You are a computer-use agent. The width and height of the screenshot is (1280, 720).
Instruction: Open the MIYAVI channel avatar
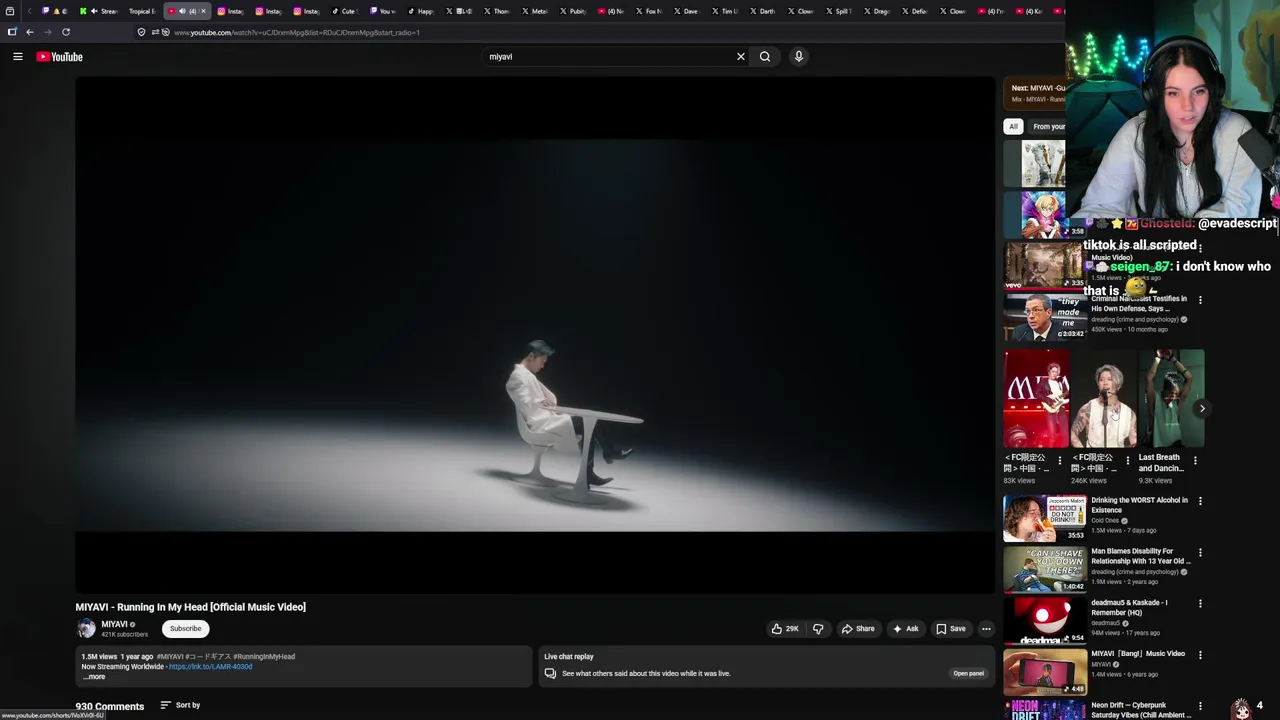click(x=86, y=629)
